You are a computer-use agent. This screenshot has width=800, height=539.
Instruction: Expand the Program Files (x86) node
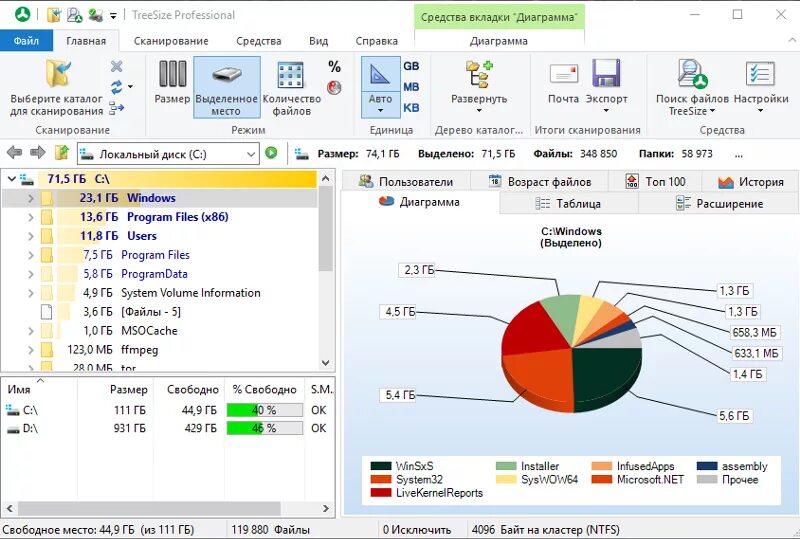(x=31, y=217)
